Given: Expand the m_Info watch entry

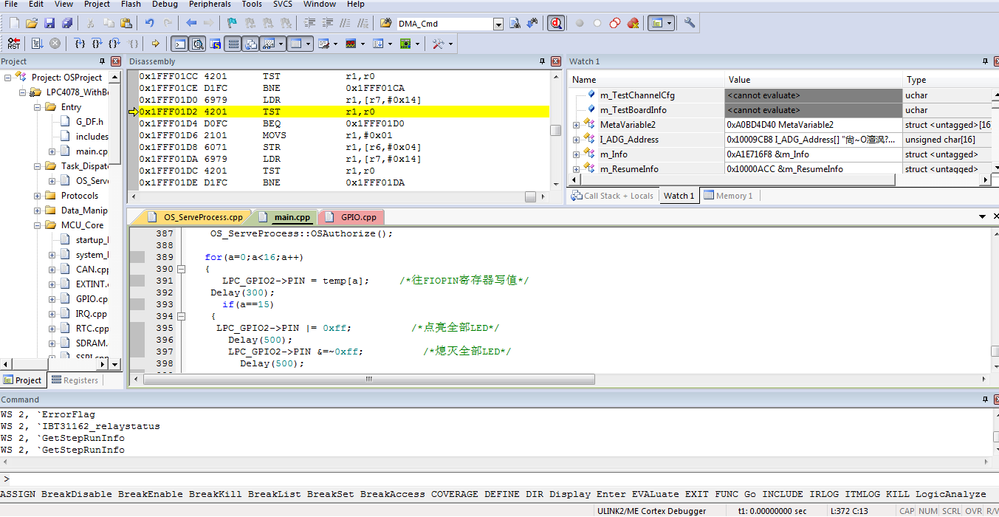Looking at the screenshot, I should 576,154.
